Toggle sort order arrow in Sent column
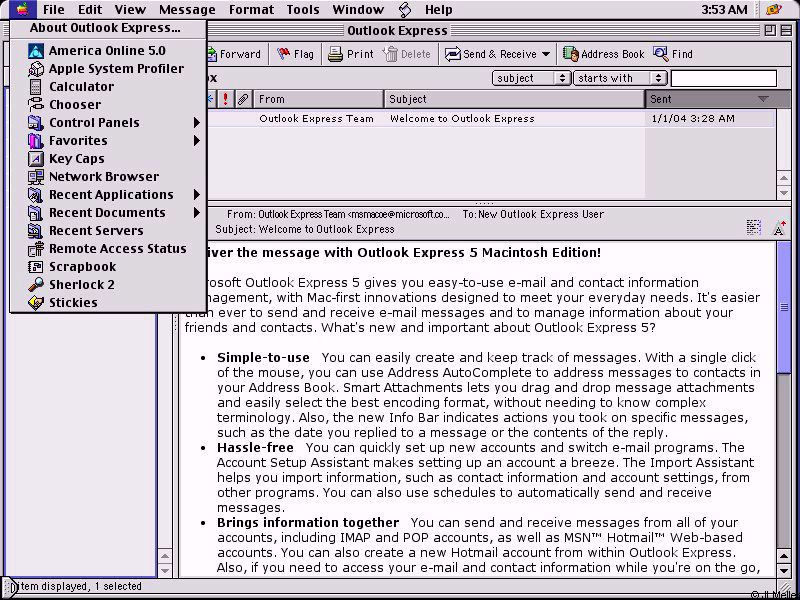The image size is (800, 600). point(763,99)
